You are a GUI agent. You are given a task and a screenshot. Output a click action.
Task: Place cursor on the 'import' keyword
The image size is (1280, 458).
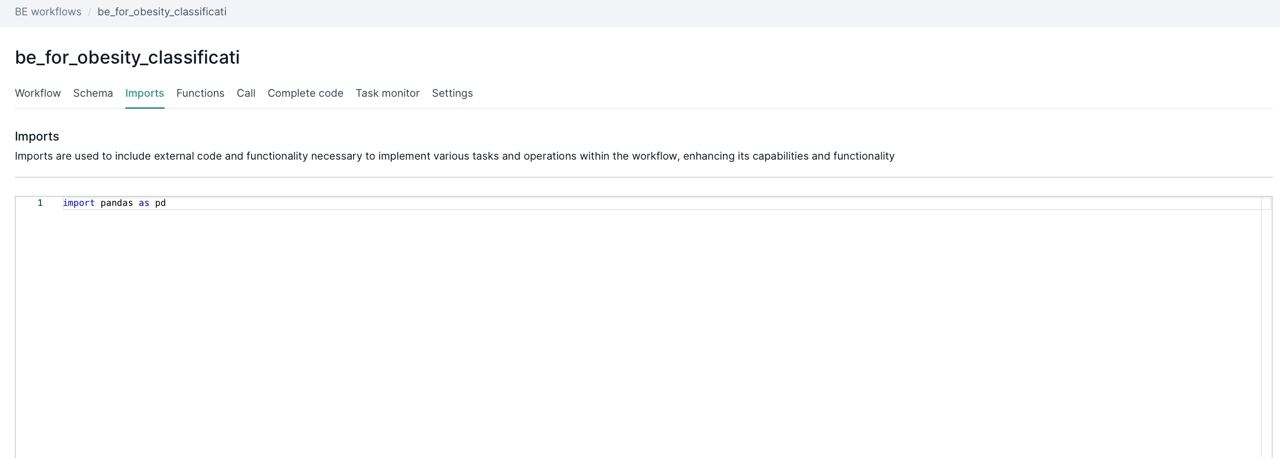78,203
